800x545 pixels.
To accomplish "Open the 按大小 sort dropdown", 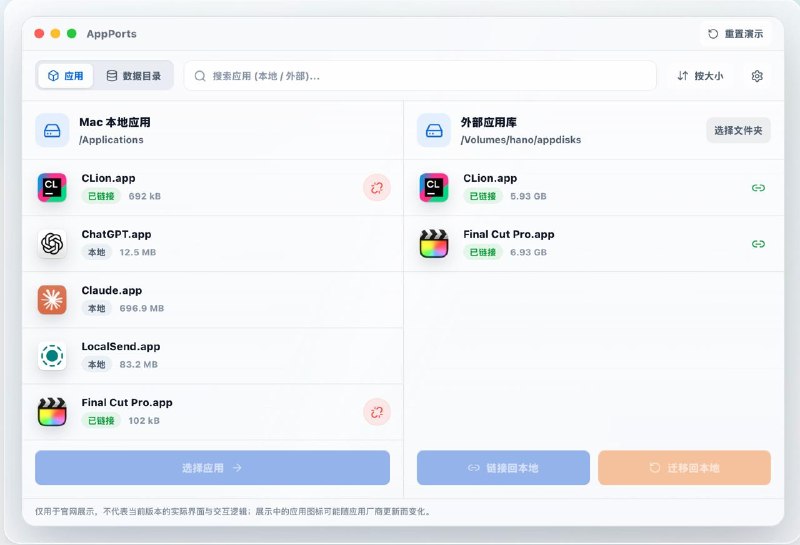I will click(x=700, y=76).
